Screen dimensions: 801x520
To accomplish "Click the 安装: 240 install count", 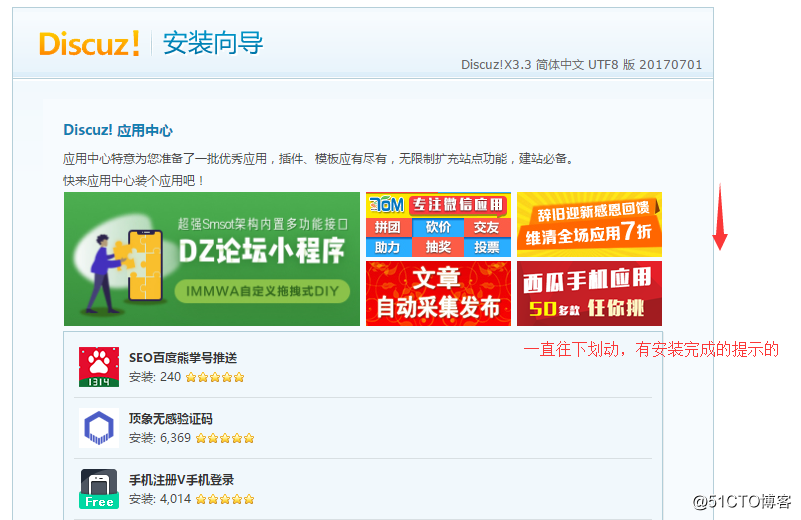I will point(155,377).
